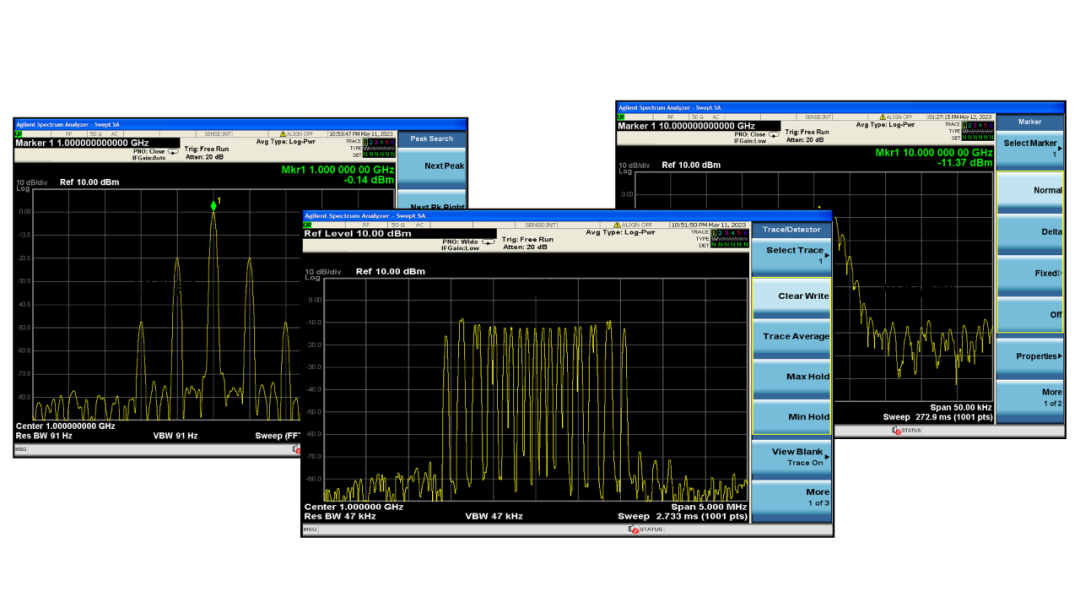Click VBW 91 Hz annotation

[175, 436]
